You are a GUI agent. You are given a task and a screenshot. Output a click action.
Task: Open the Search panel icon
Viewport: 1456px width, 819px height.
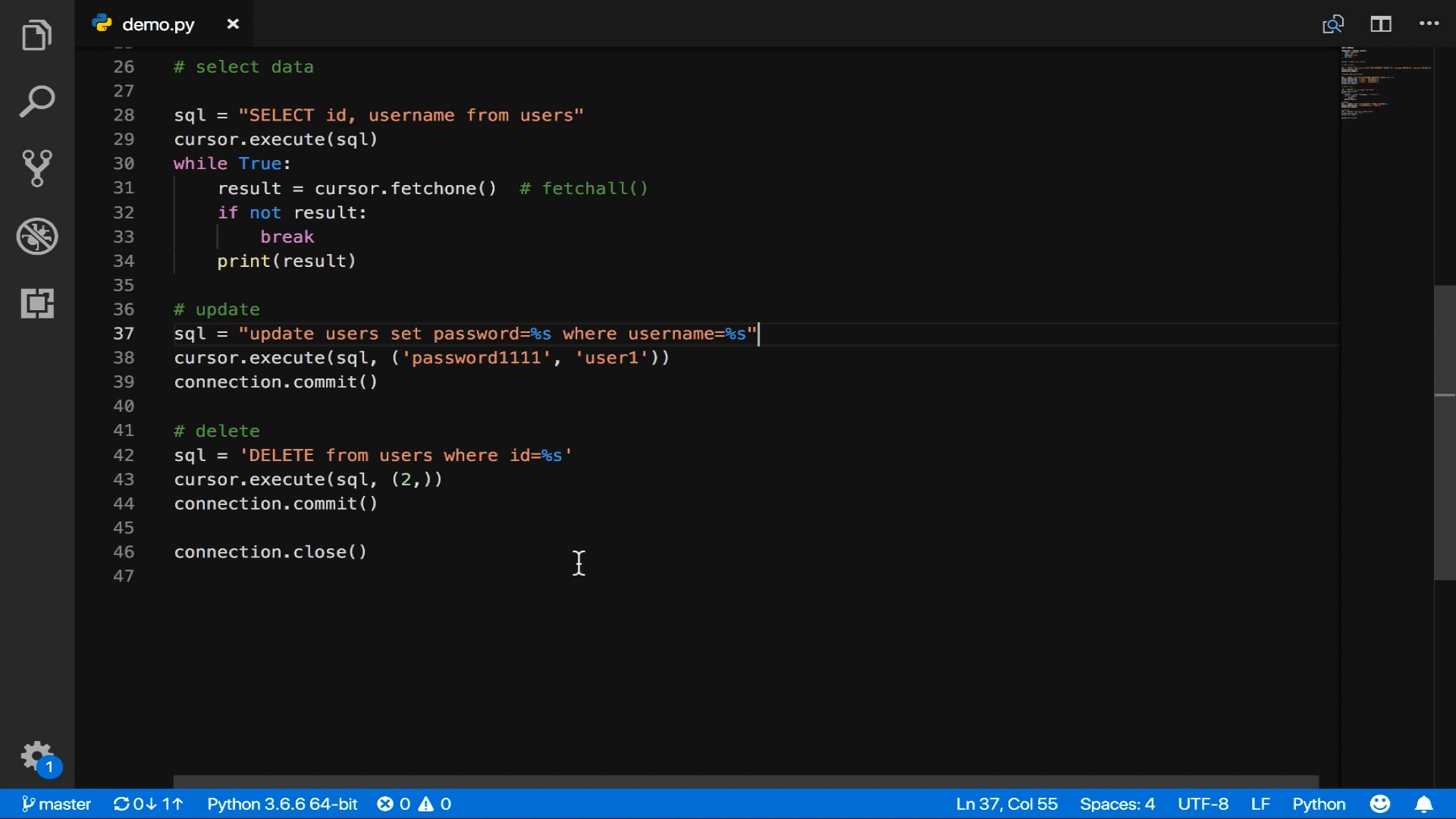pyautogui.click(x=36, y=102)
